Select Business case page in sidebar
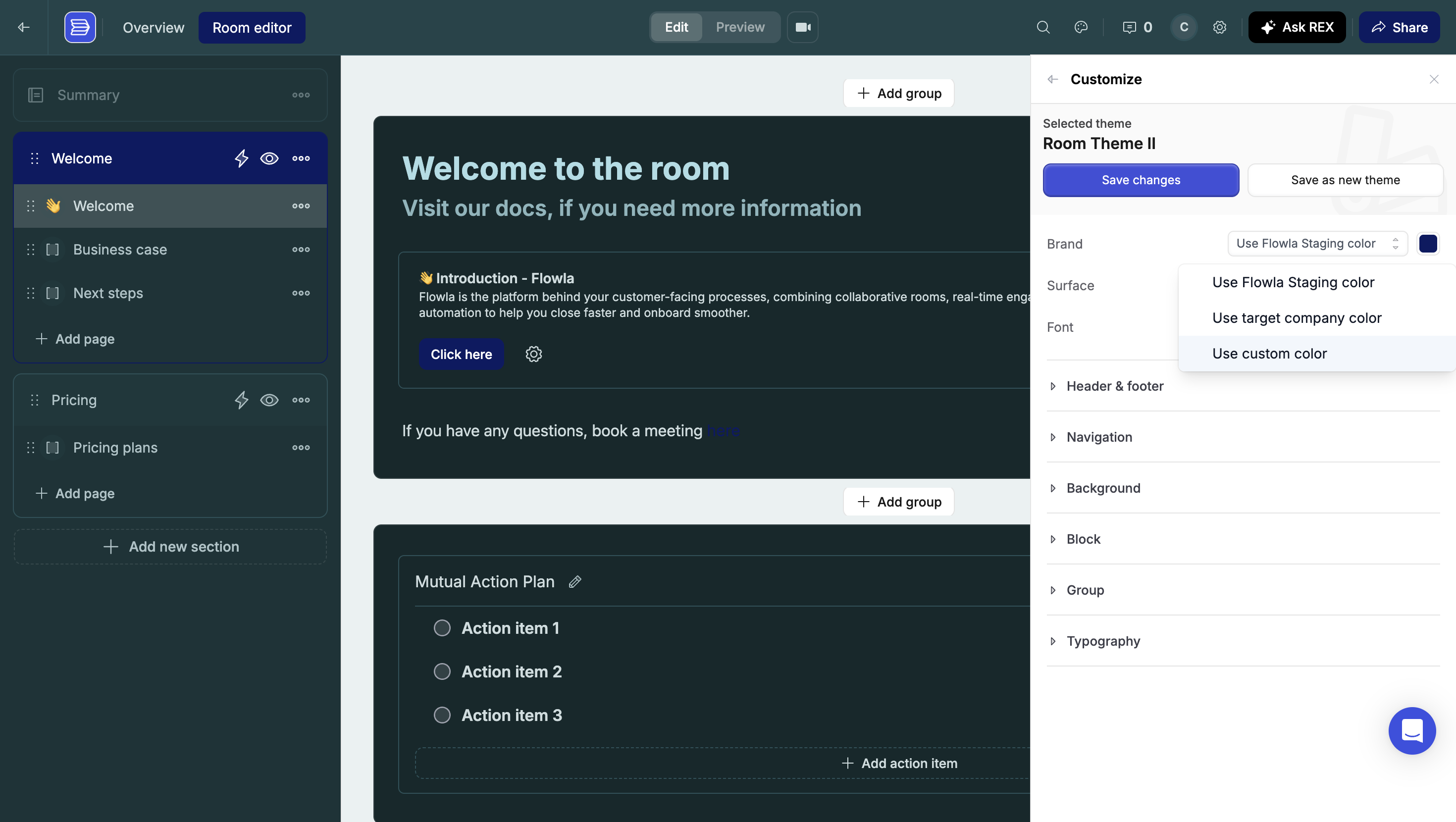The height and width of the screenshot is (822, 1456). click(x=170, y=249)
